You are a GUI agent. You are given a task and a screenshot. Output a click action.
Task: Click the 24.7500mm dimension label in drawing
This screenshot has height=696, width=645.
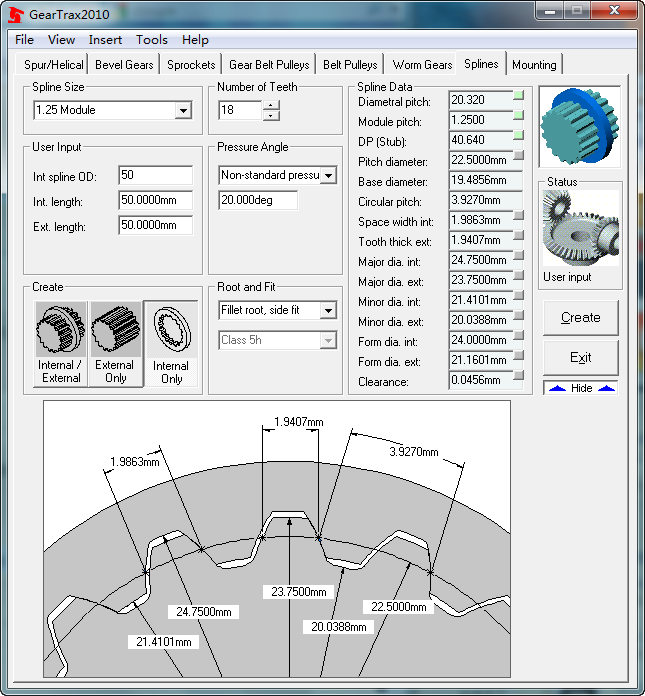[x=204, y=612]
